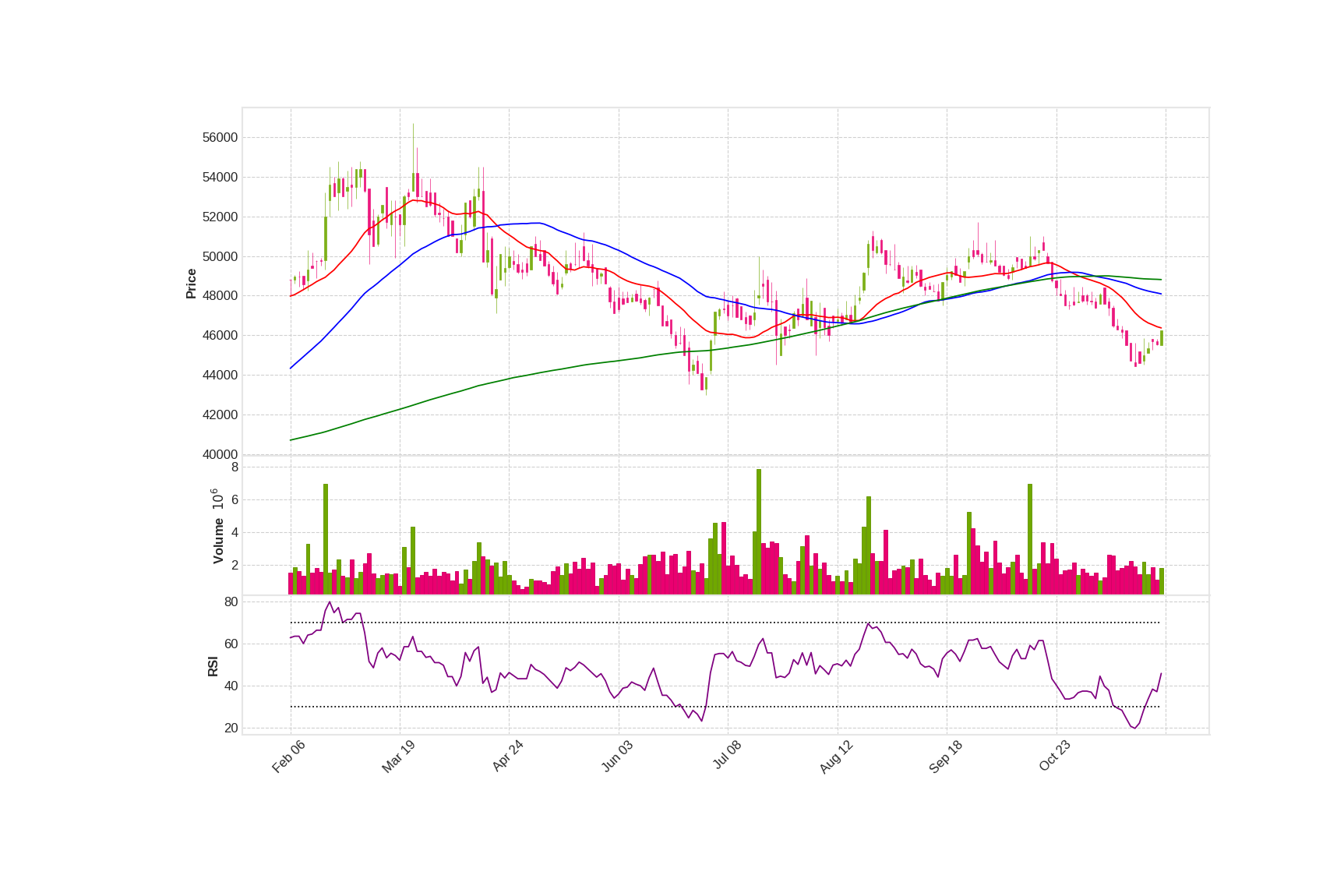Click the Sep 18 date label
The height and width of the screenshot is (896, 1344).
pos(946,757)
